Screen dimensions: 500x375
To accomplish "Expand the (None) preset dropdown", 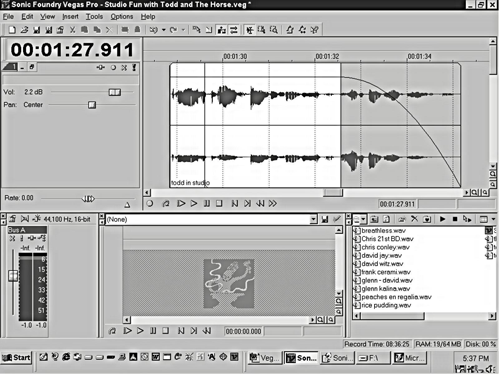I will (313, 219).
